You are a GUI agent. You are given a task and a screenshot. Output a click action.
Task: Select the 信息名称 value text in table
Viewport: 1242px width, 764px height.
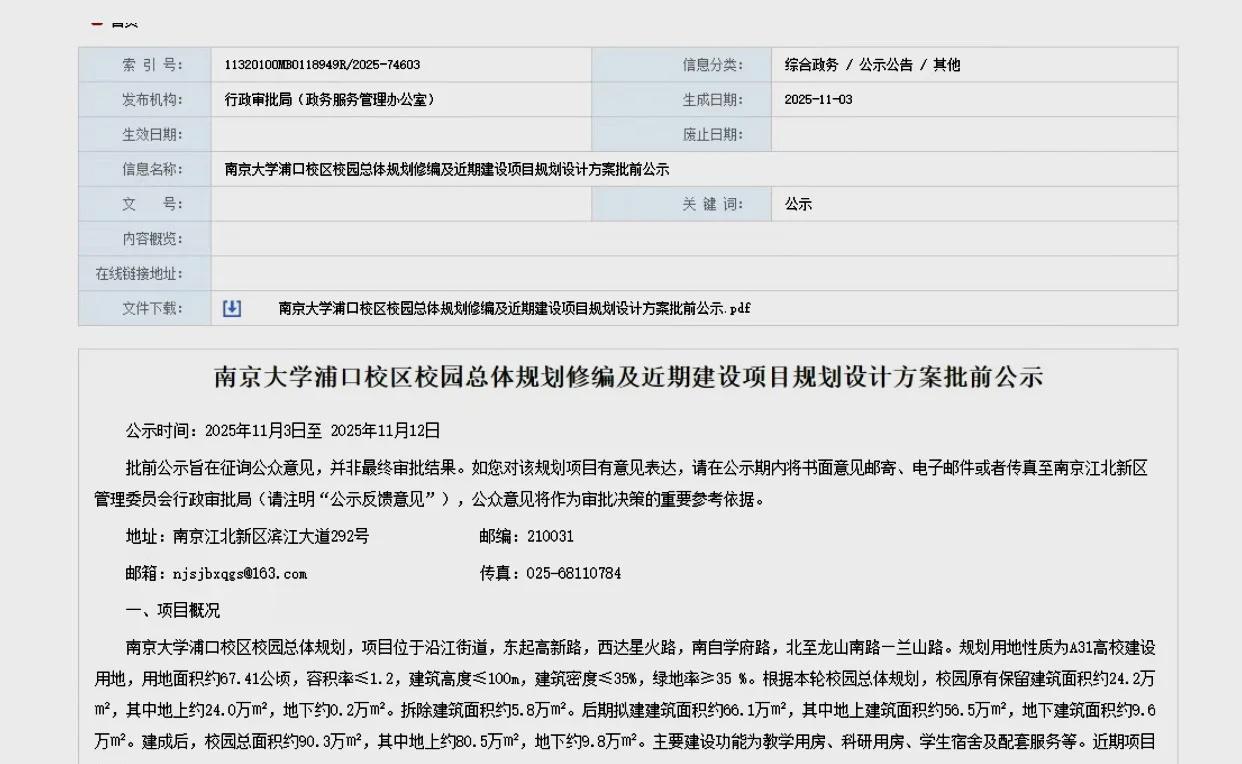(x=447, y=170)
